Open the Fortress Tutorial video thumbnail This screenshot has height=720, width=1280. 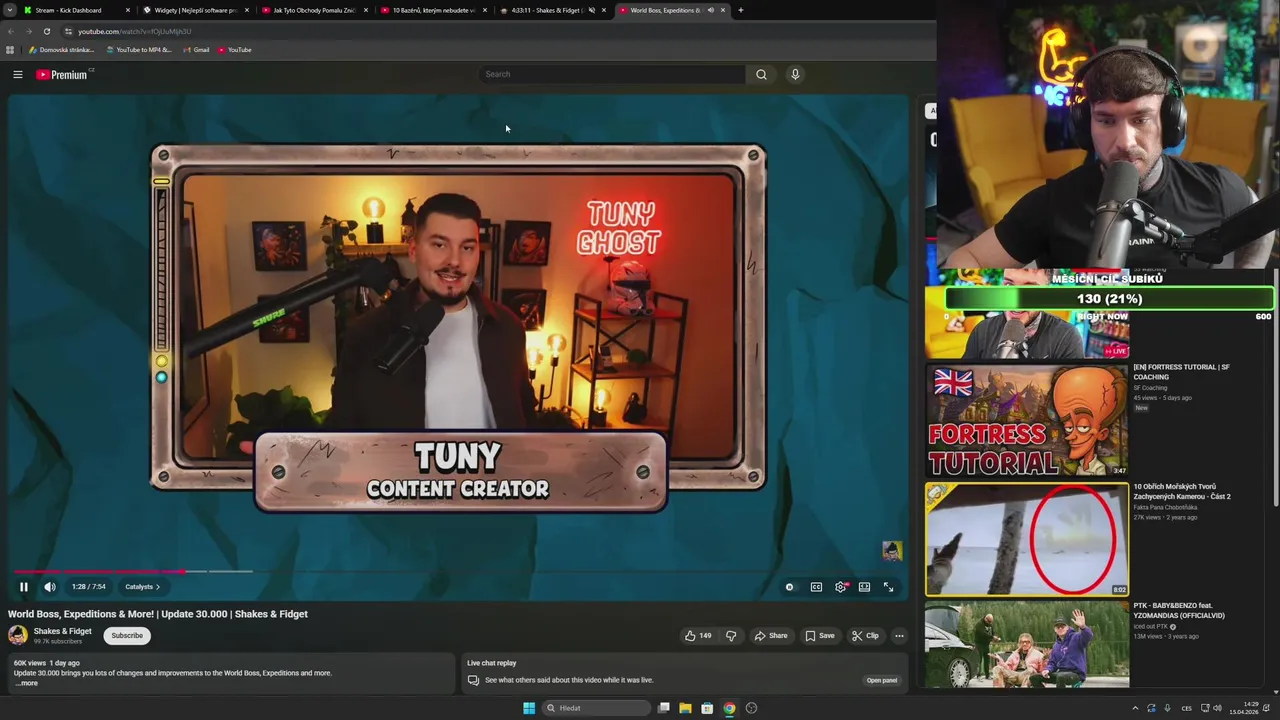pyautogui.click(x=1027, y=421)
